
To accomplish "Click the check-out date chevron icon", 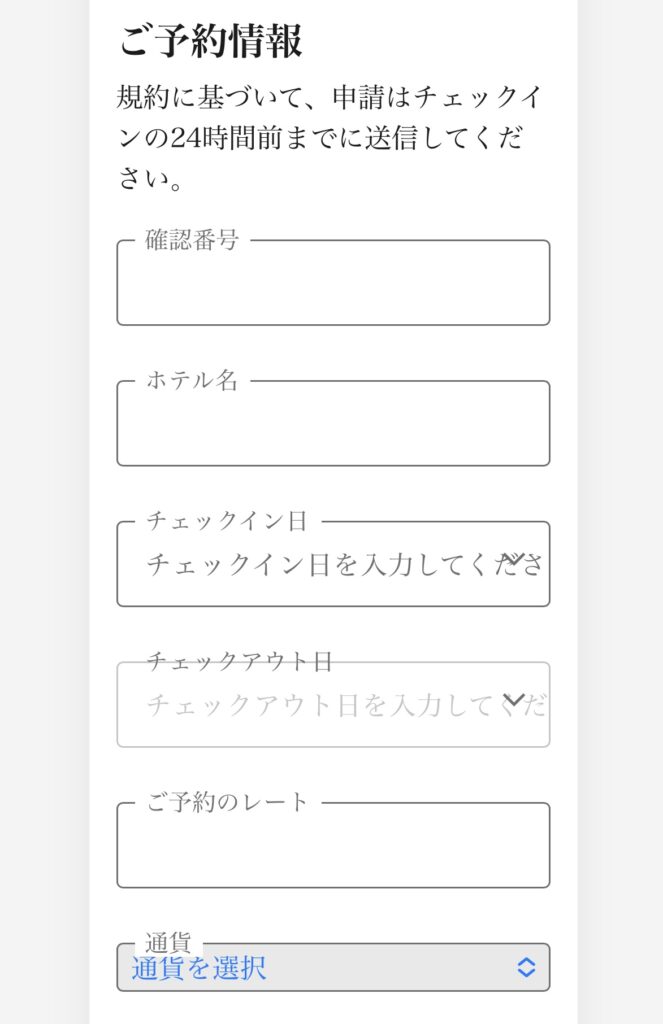I will coord(514,700).
